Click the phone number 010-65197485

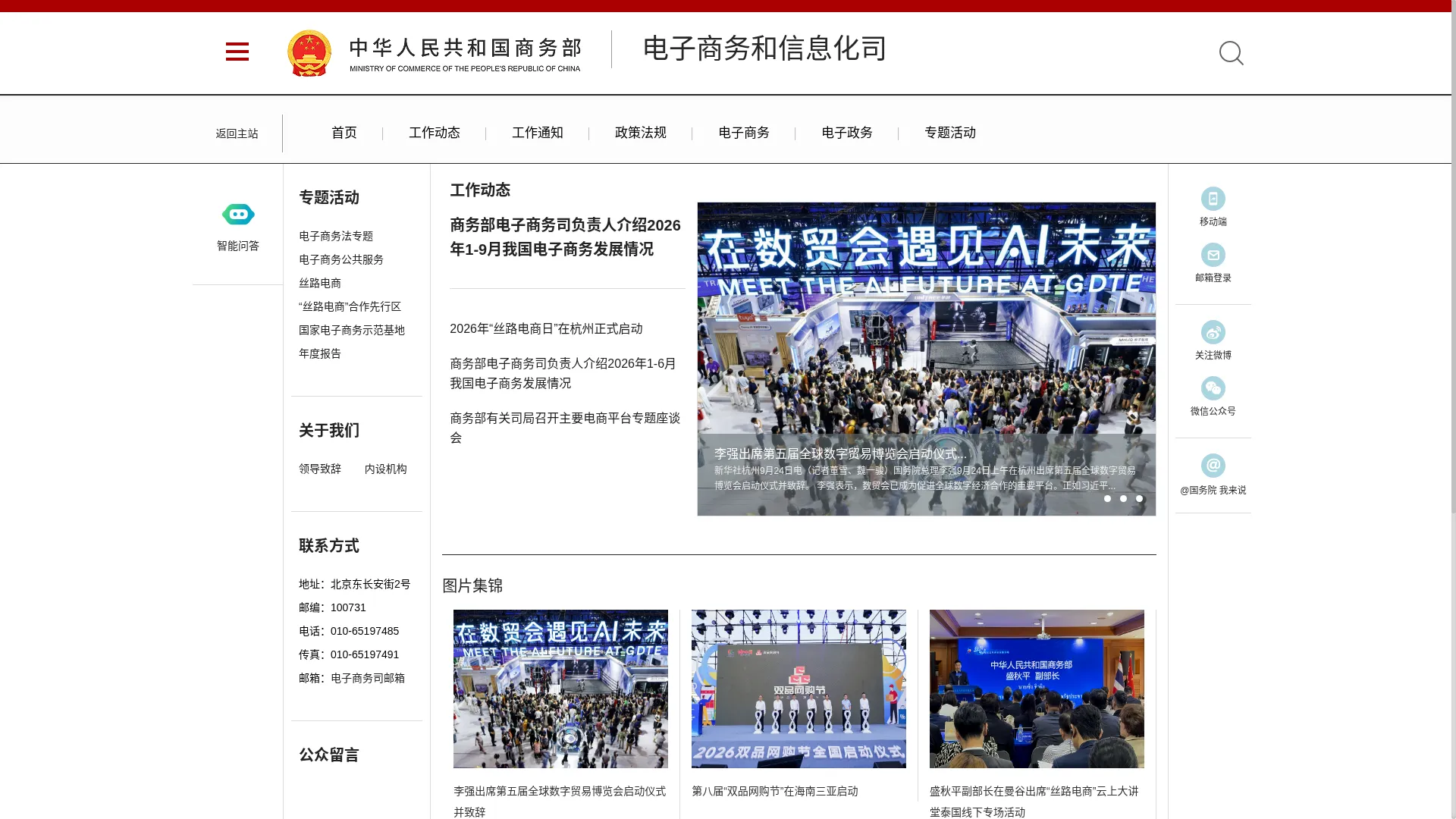pyautogui.click(x=365, y=631)
